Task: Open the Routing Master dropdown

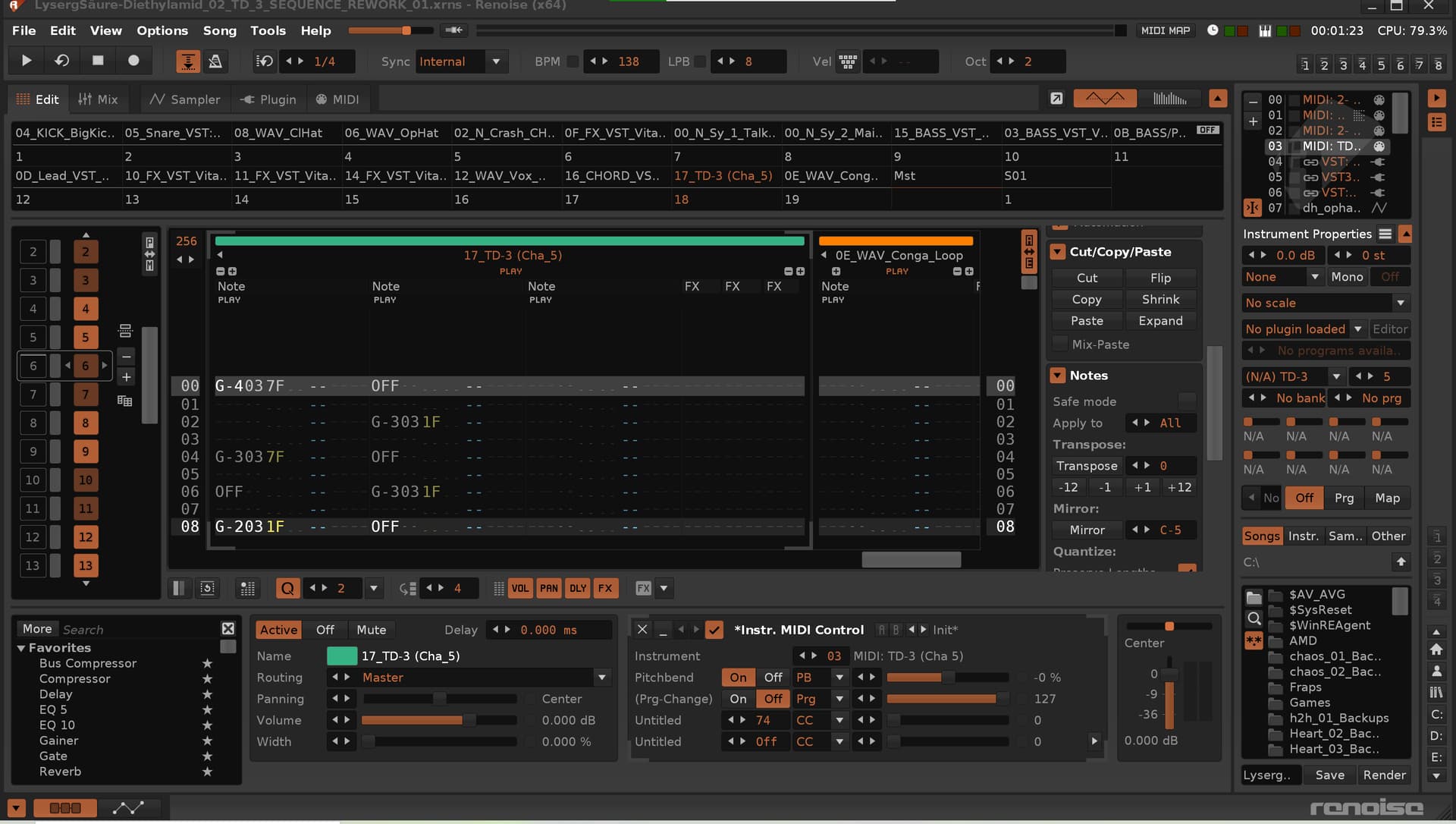Action: [602, 677]
